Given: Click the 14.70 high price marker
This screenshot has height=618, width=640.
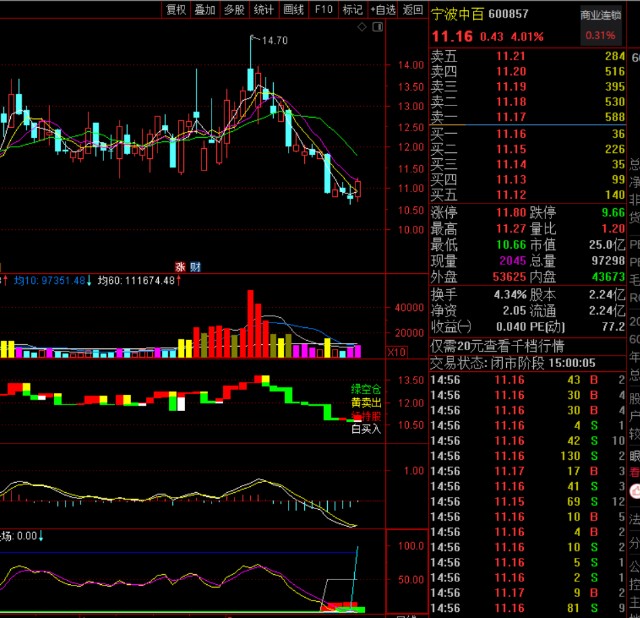Looking at the screenshot, I should pyautogui.click(x=273, y=40).
